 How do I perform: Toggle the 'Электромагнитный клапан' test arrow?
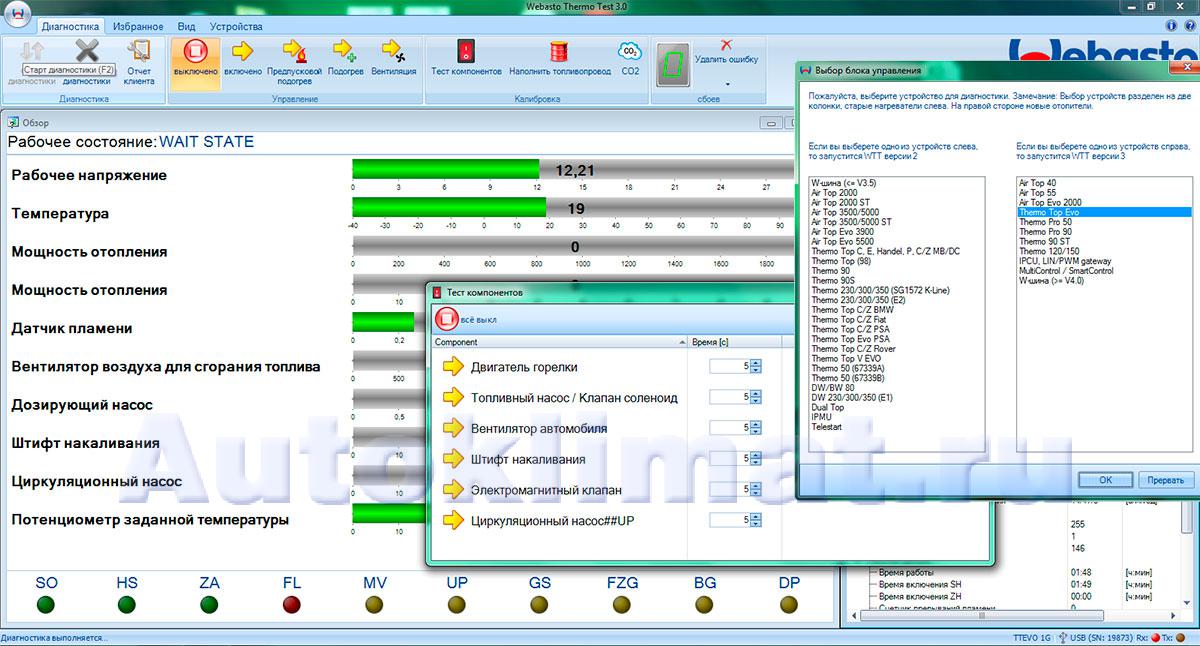point(454,490)
